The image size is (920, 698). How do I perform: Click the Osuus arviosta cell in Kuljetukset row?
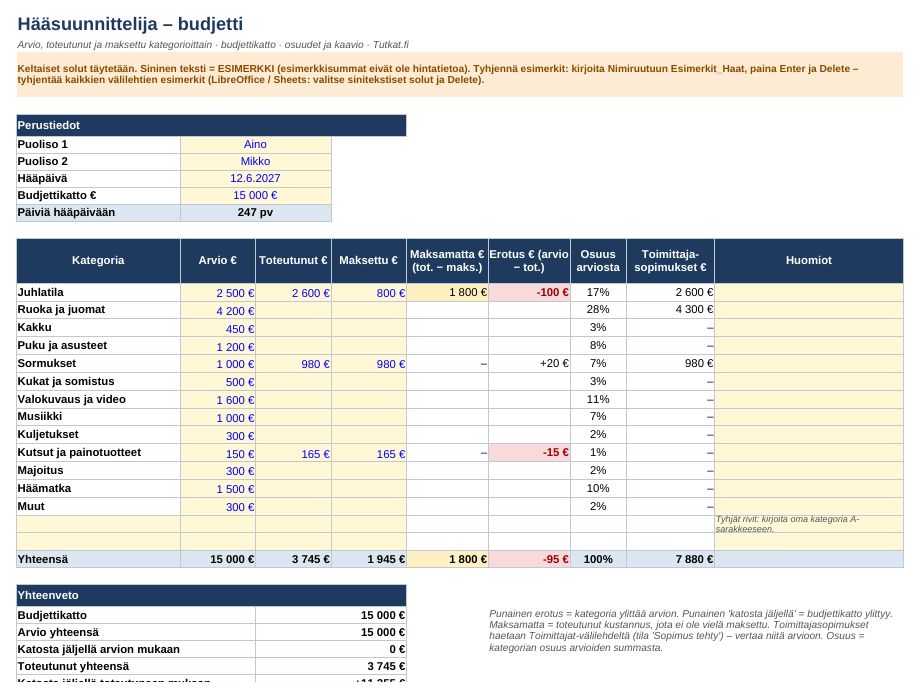tap(598, 435)
